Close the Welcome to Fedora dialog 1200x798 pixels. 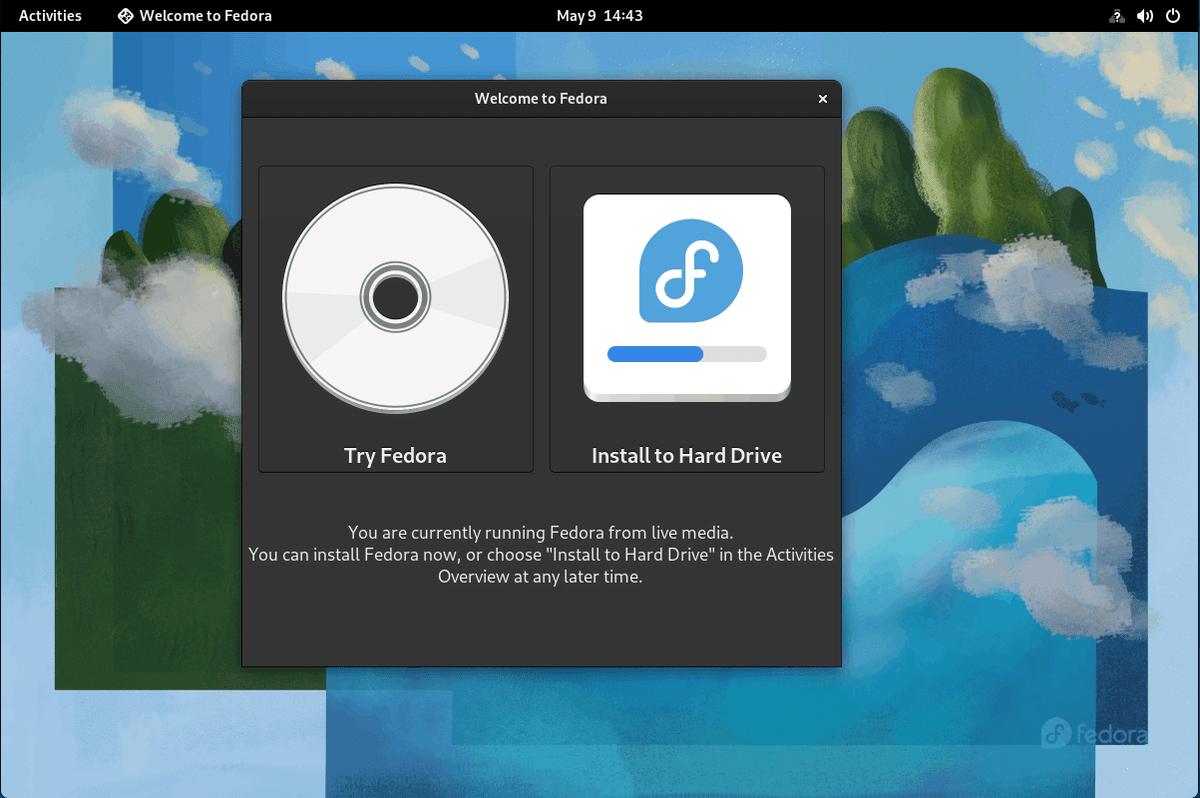823,99
